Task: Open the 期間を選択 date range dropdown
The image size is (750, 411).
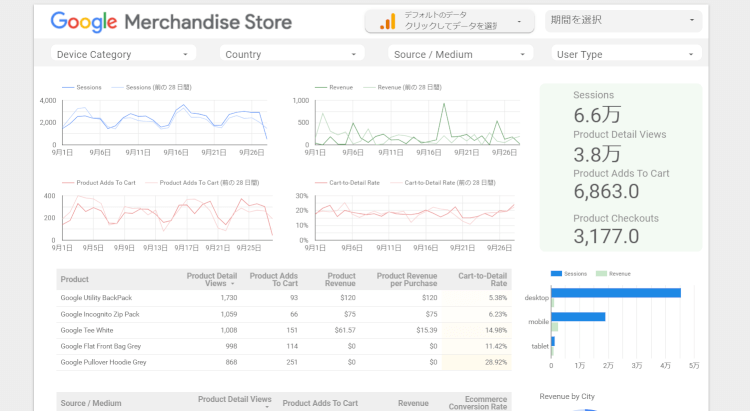Action: click(x=623, y=21)
